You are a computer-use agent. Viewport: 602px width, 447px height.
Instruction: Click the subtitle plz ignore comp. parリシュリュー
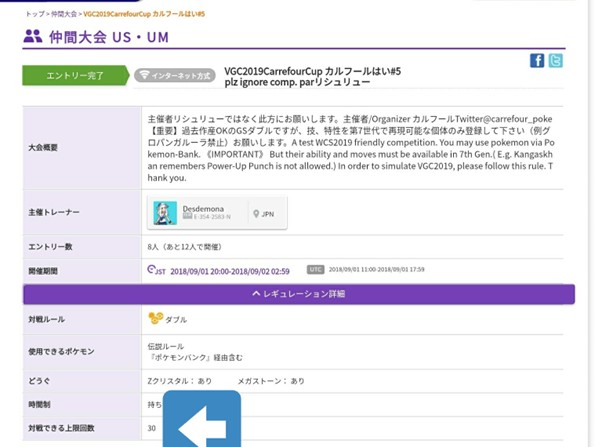[x=297, y=82]
